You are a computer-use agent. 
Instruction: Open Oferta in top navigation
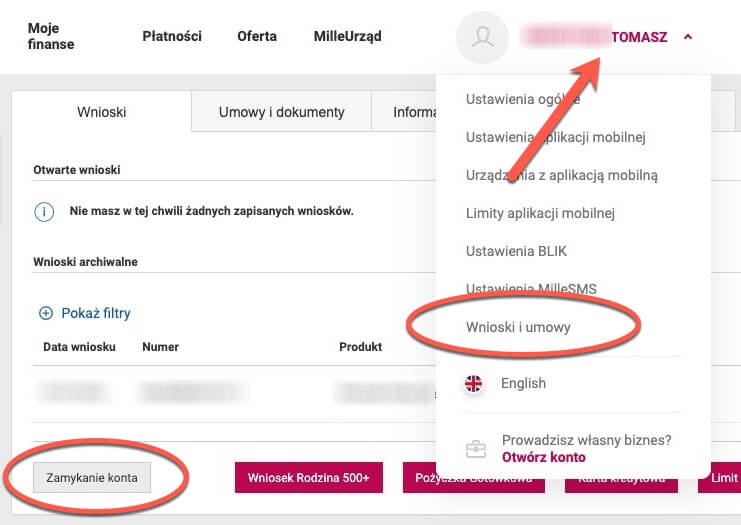[257, 36]
